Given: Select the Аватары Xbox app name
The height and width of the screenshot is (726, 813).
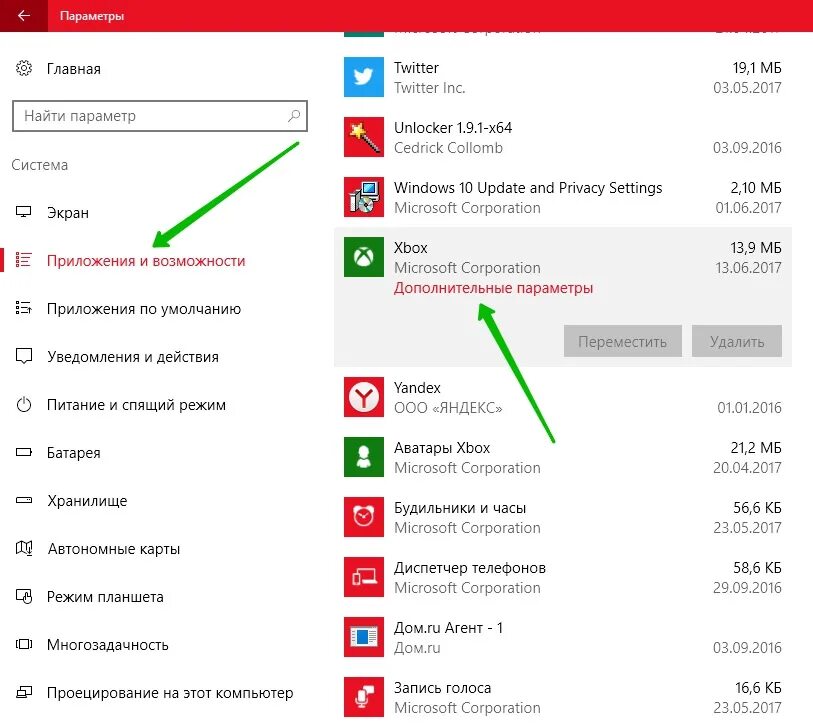Looking at the screenshot, I should [x=442, y=448].
